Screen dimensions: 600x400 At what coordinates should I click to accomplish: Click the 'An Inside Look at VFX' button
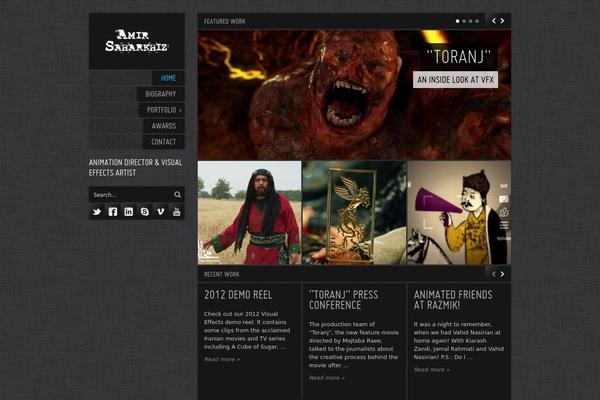coord(455,80)
